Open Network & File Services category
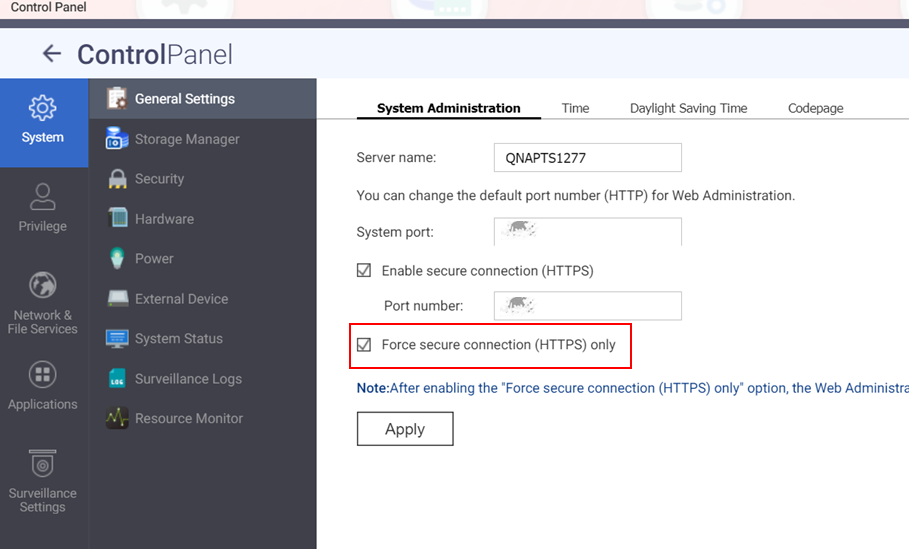The height and width of the screenshot is (549, 909). coord(43,301)
